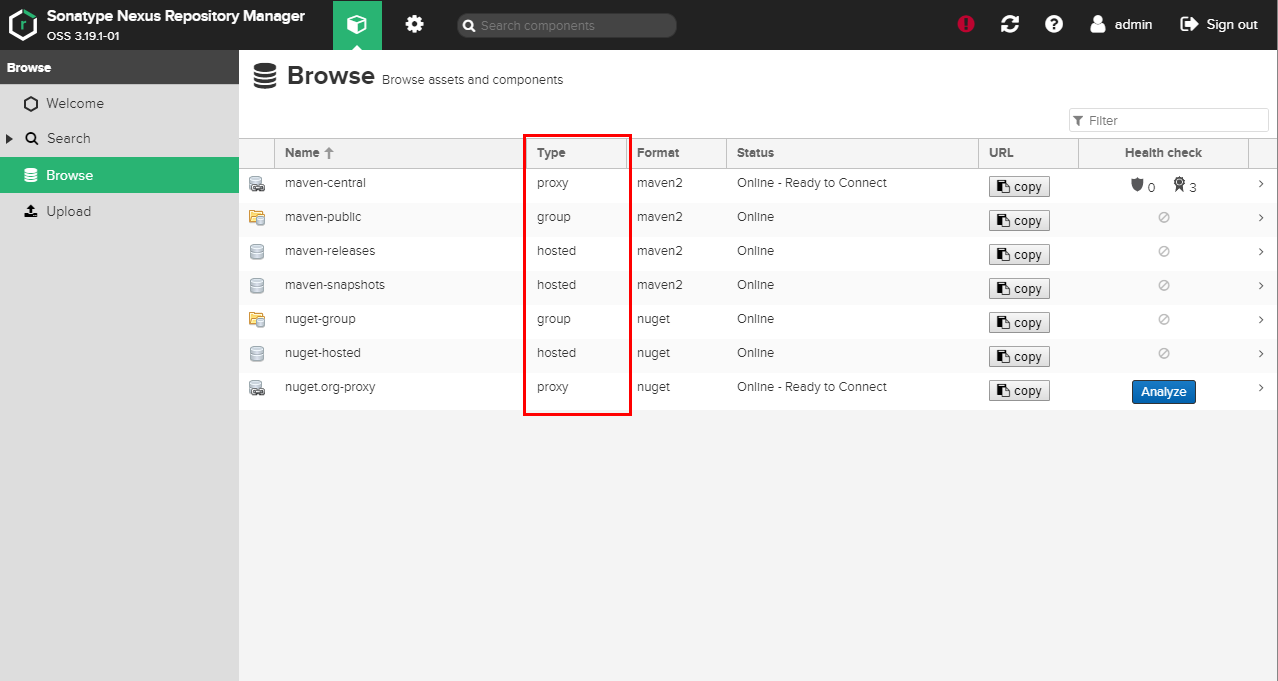The height and width of the screenshot is (681, 1278).
Task: Click the Nexus hexagon logo
Action: [23, 24]
